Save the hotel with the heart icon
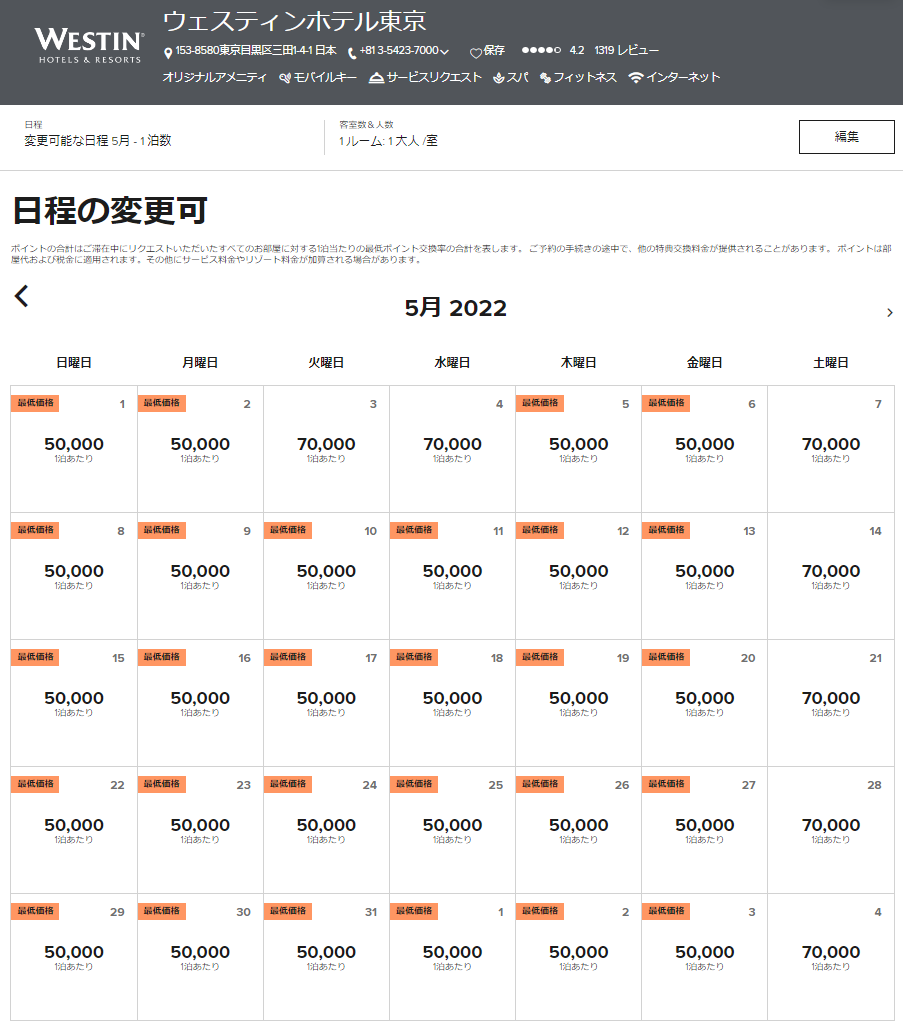Screen dimensions: 903x1029 (476, 52)
